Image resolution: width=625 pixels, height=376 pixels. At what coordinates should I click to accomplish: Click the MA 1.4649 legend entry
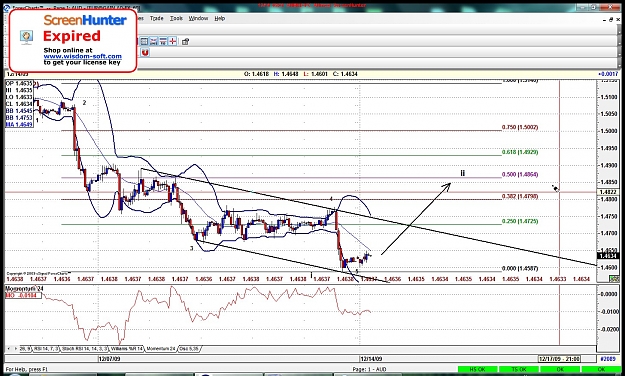coord(19,124)
